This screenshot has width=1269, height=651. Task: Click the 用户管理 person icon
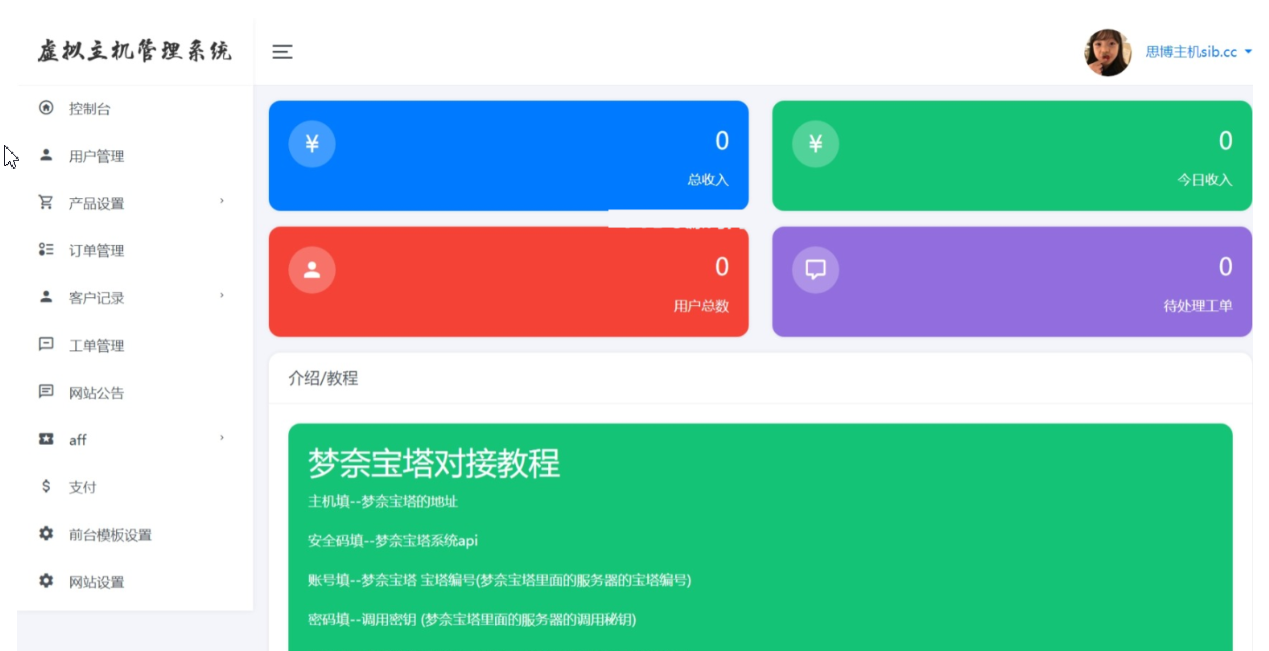pyautogui.click(x=46, y=155)
